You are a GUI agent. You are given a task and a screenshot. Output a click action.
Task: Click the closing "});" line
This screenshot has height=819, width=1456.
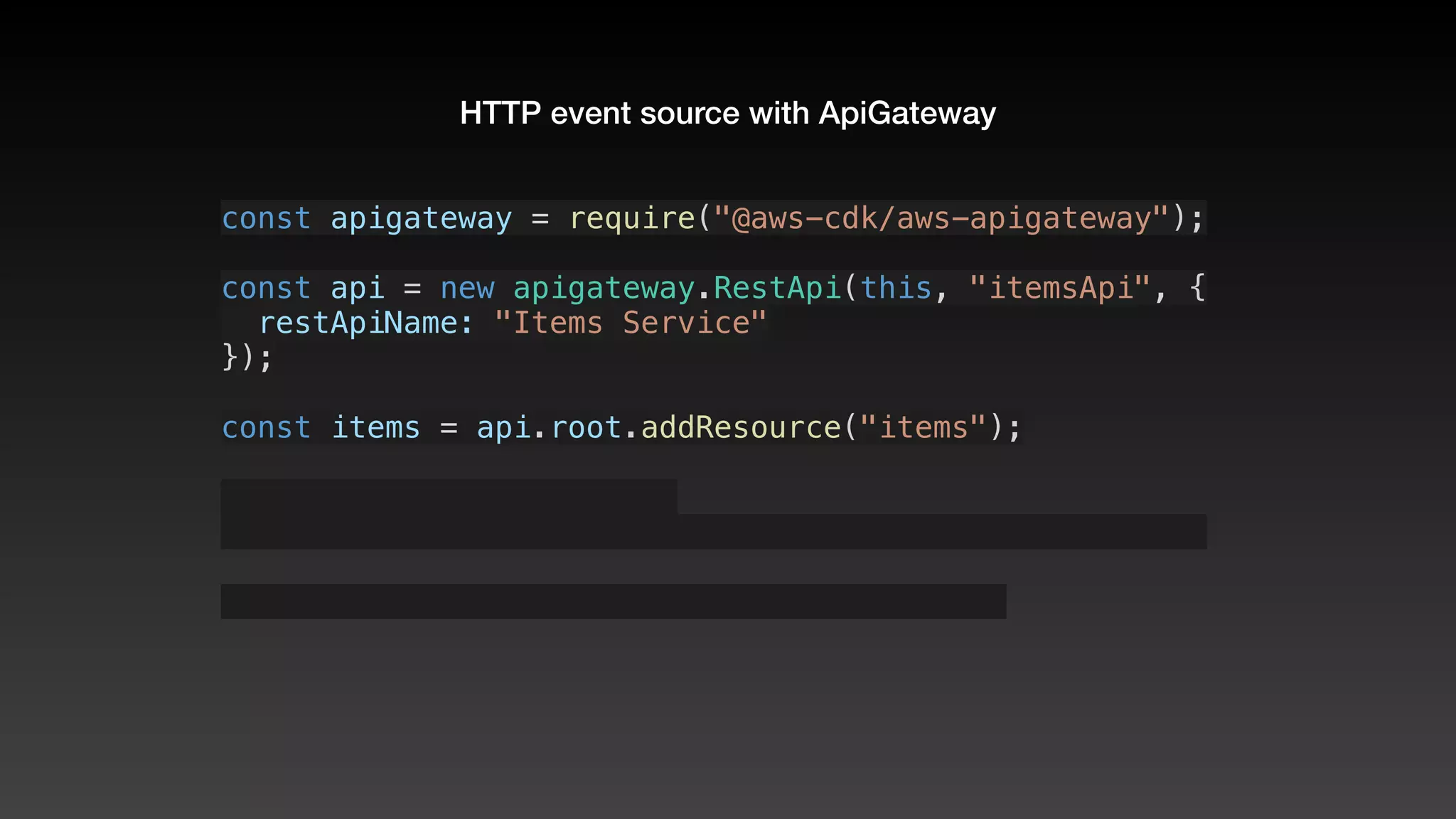(247, 357)
